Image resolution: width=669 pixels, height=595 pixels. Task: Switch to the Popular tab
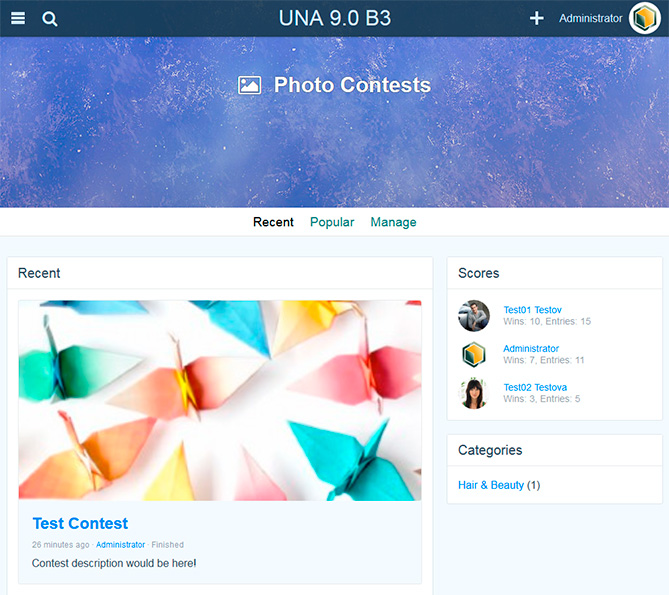[x=332, y=222]
